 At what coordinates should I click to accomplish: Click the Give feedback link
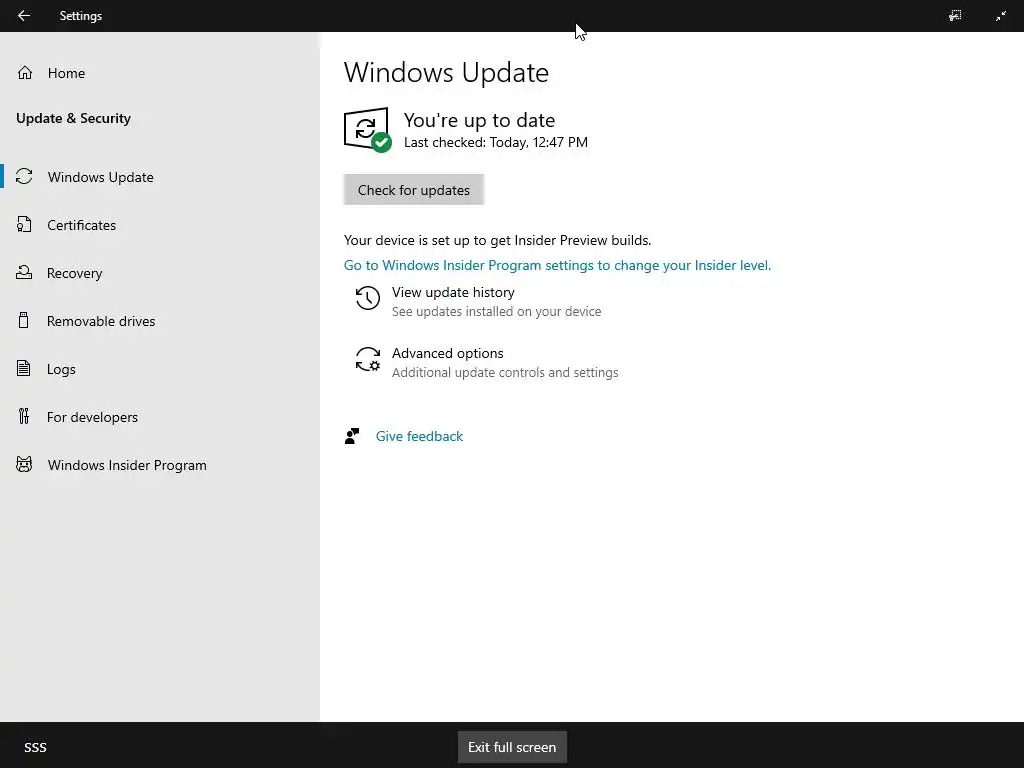tap(419, 436)
